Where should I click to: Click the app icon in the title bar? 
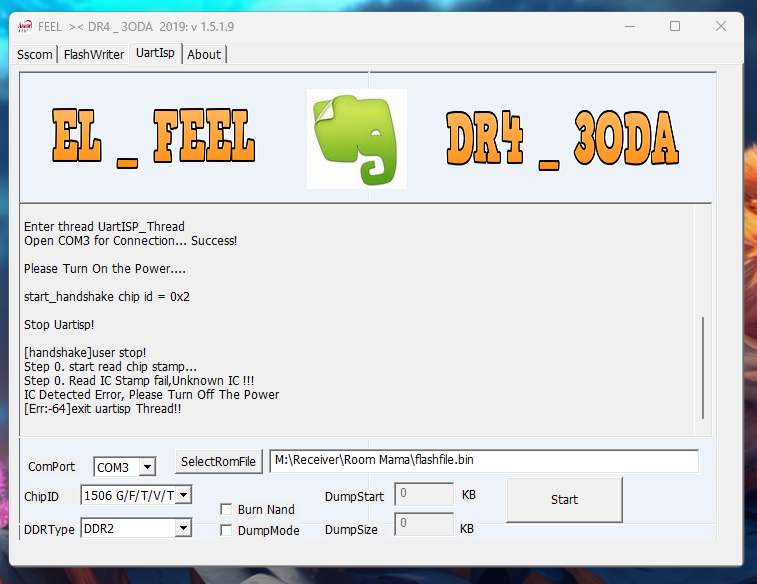click(25, 26)
